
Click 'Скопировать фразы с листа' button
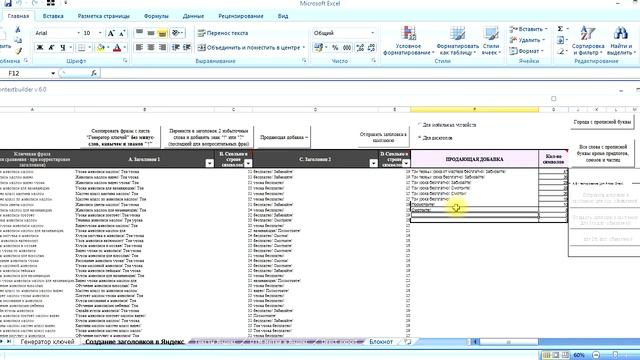(120, 138)
